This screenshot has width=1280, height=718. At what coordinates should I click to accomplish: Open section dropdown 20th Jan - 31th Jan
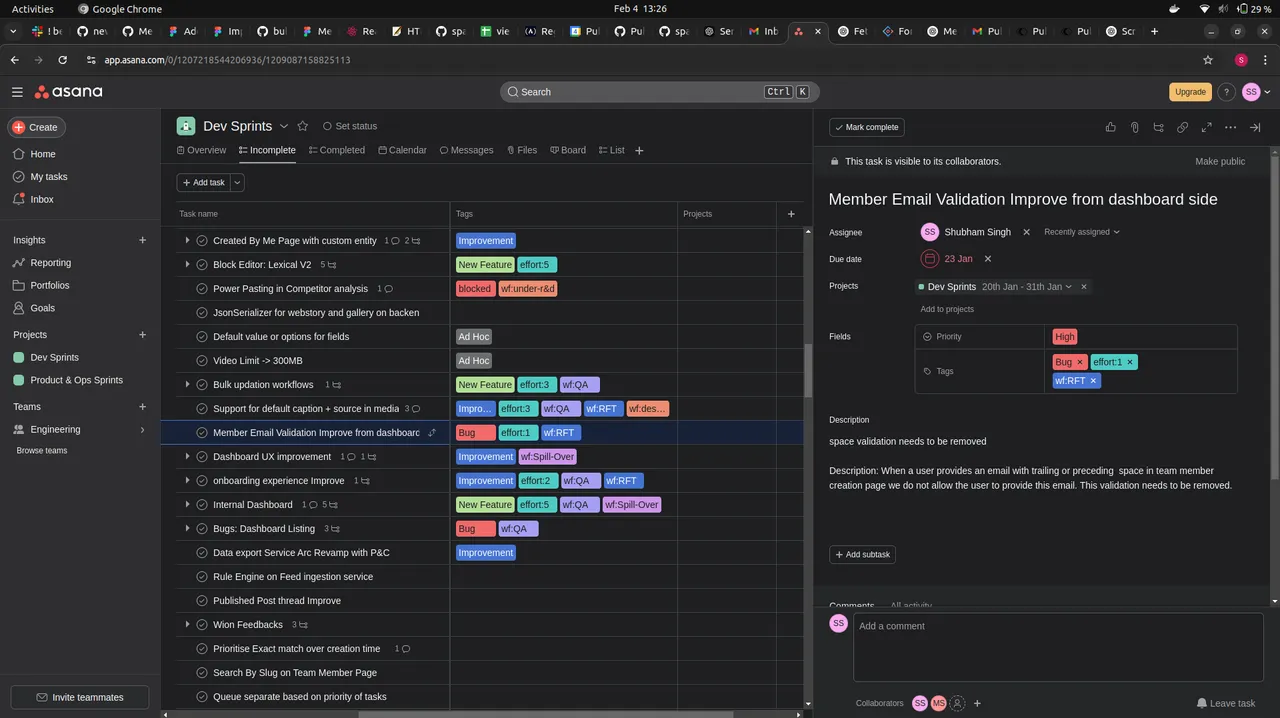tap(1027, 287)
